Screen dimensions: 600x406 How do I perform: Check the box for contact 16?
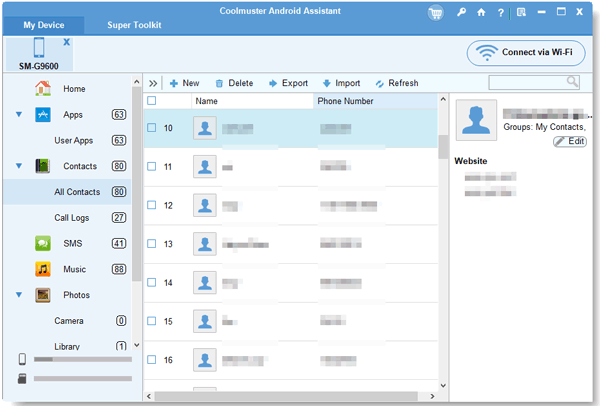152,359
